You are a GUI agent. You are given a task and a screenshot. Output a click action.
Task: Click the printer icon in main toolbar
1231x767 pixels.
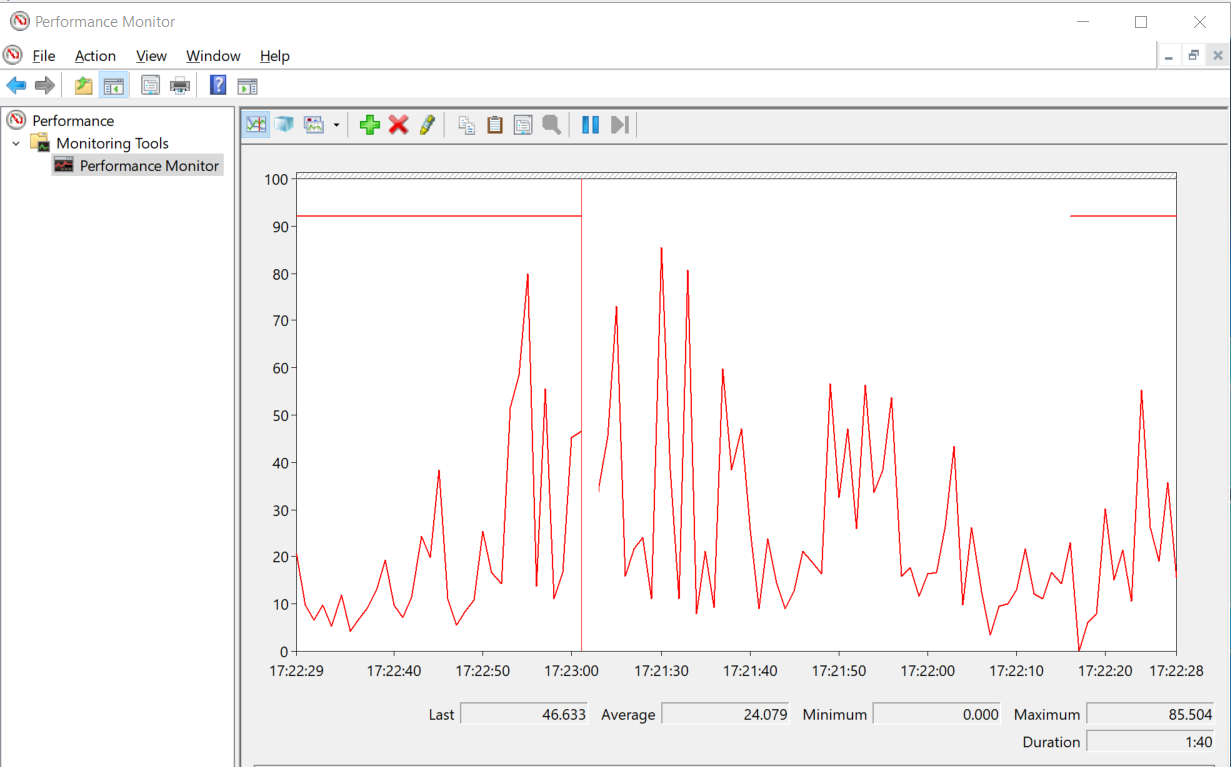click(180, 86)
